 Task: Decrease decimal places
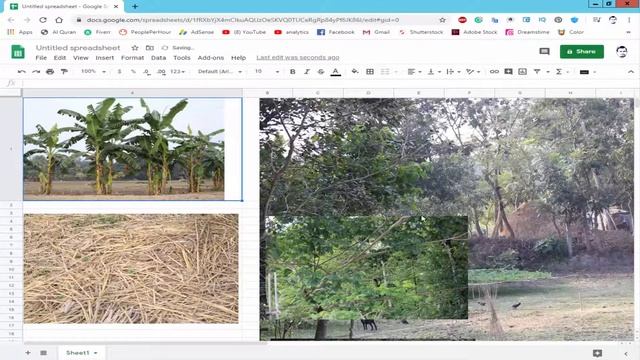pyautogui.click(x=147, y=71)
